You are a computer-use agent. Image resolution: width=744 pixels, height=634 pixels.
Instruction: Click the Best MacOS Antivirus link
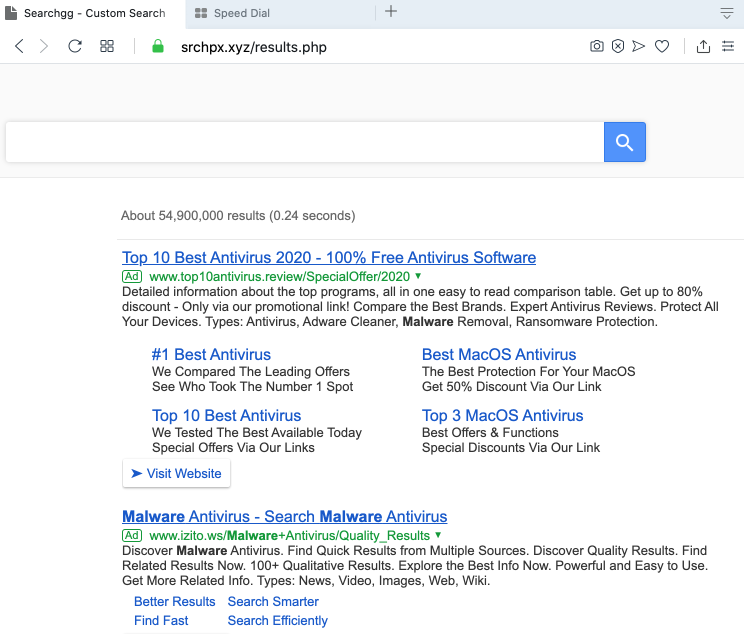point(498,354)
